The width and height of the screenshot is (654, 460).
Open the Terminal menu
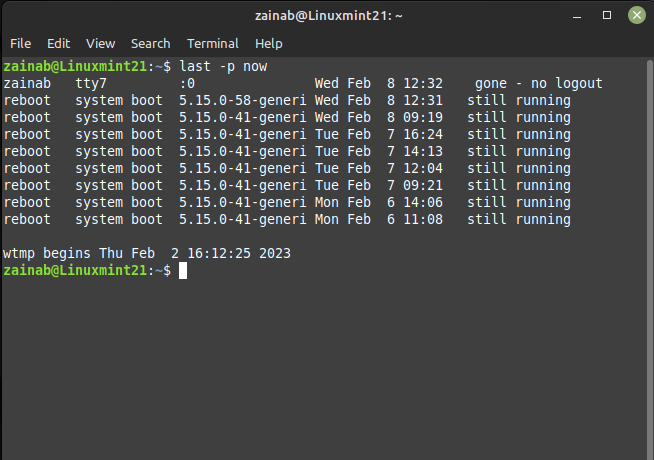pyautogui.click(x=213, y=43)
